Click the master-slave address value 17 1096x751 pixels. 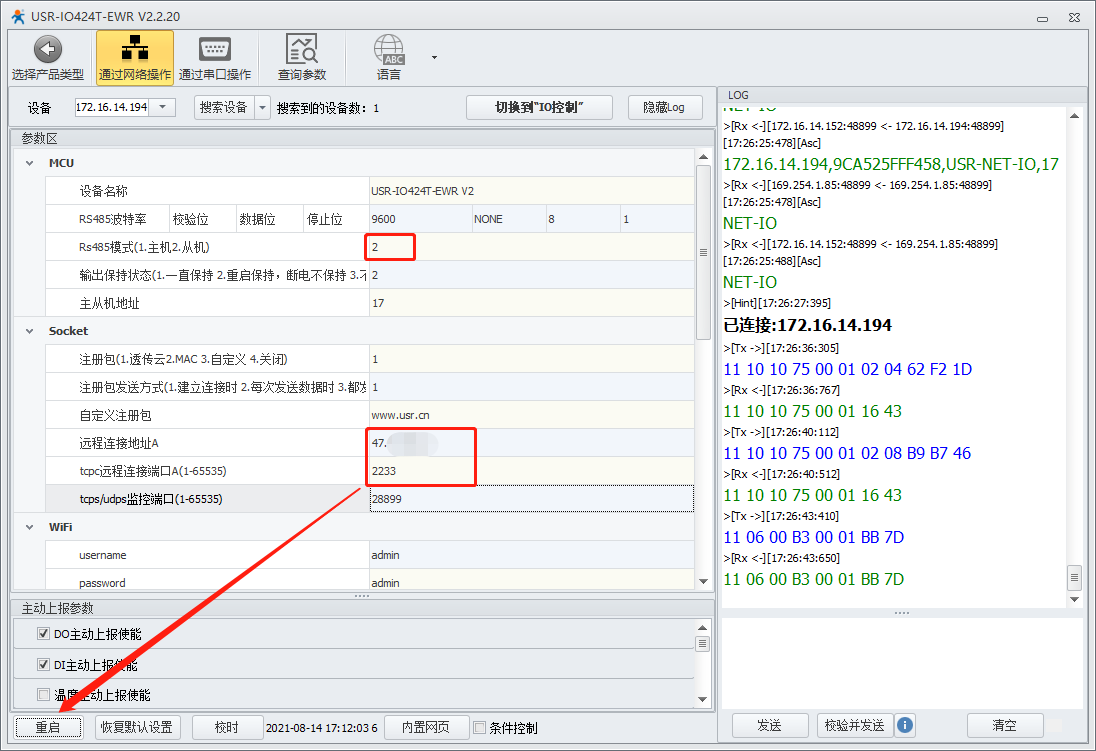531,303
